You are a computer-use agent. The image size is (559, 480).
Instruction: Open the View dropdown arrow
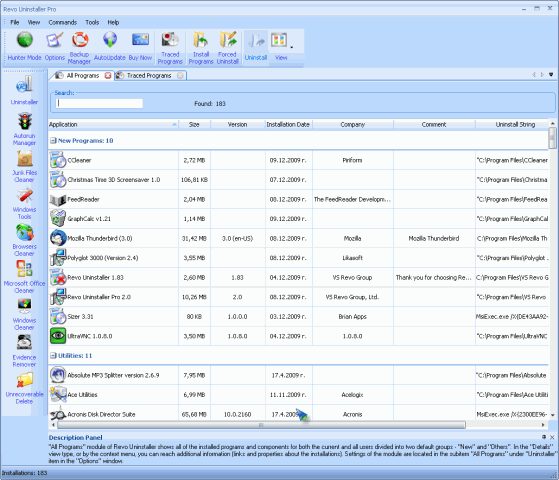[292, 47]
